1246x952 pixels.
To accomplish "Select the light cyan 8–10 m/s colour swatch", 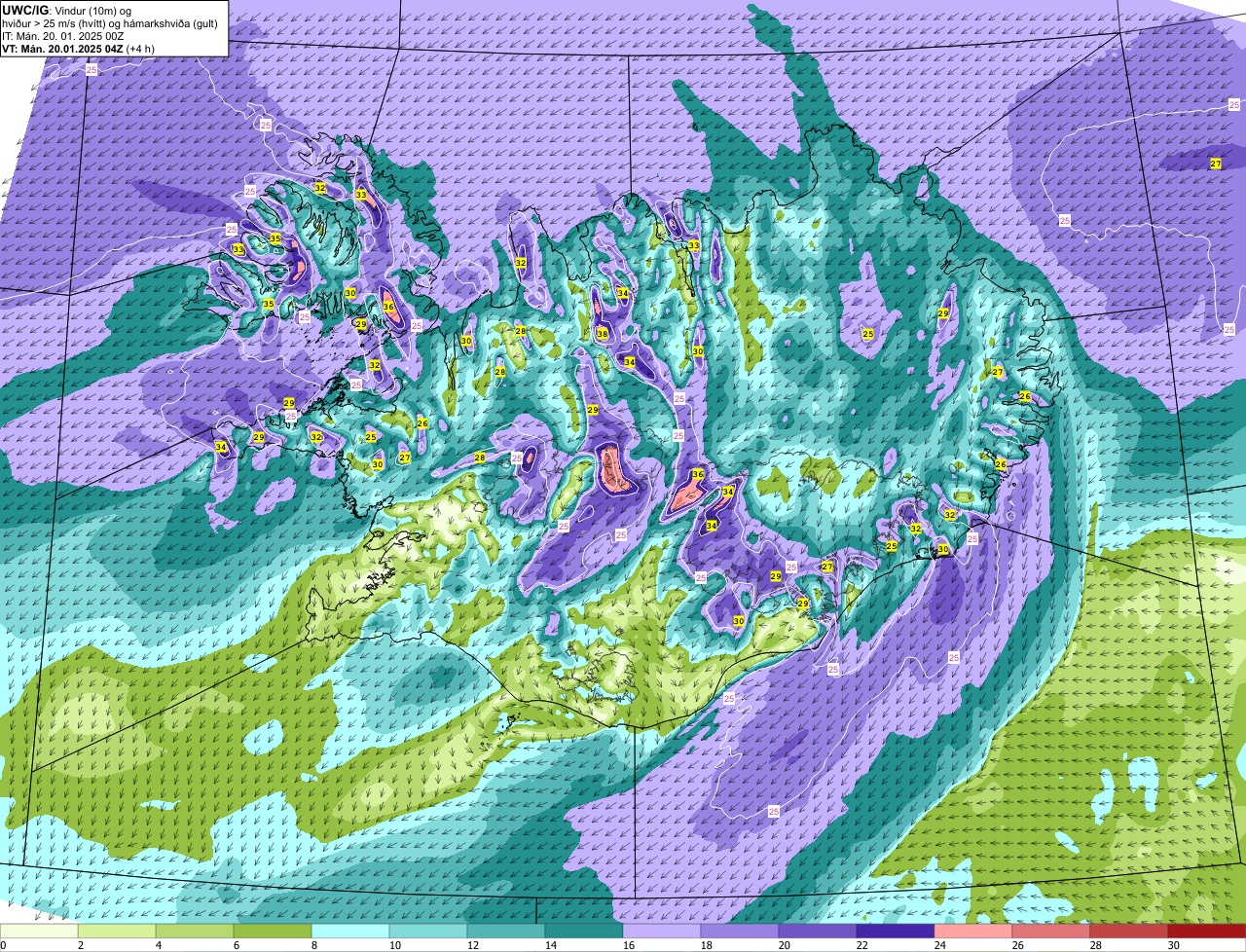I will coord(351,932).
